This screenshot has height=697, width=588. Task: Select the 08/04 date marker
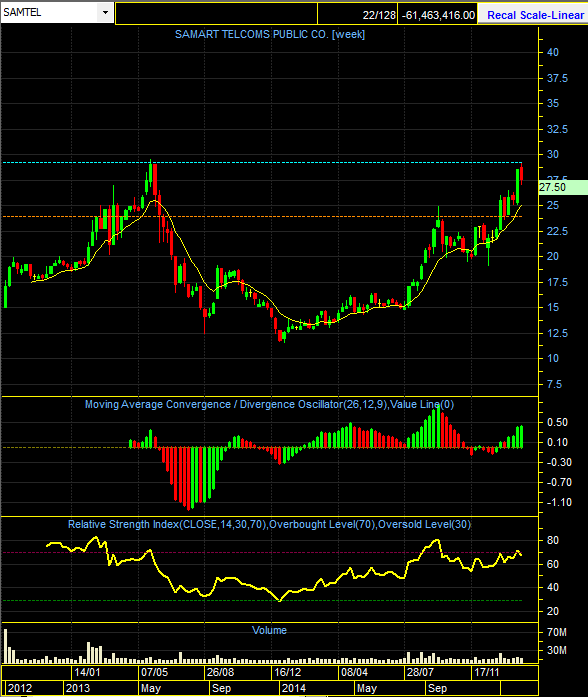pyautogui.click(x=354, y=672)
